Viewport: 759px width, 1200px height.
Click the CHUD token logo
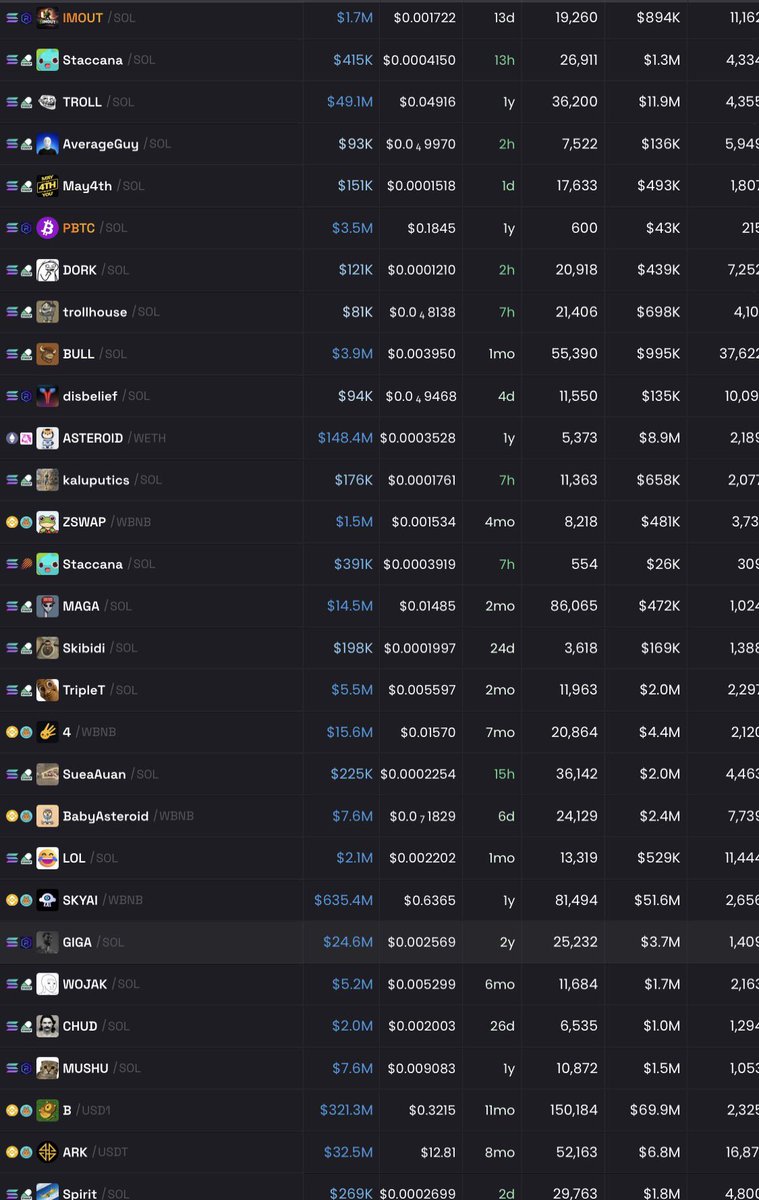[x=47, y=1026]
